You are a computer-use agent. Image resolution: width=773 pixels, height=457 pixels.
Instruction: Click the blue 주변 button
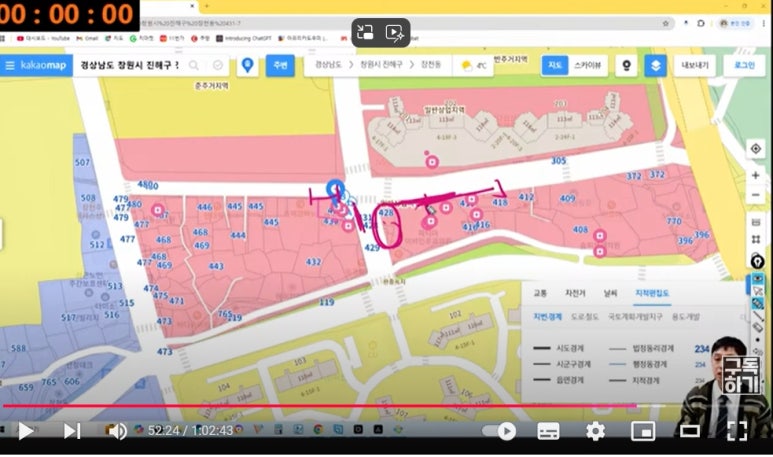point(280,65)
